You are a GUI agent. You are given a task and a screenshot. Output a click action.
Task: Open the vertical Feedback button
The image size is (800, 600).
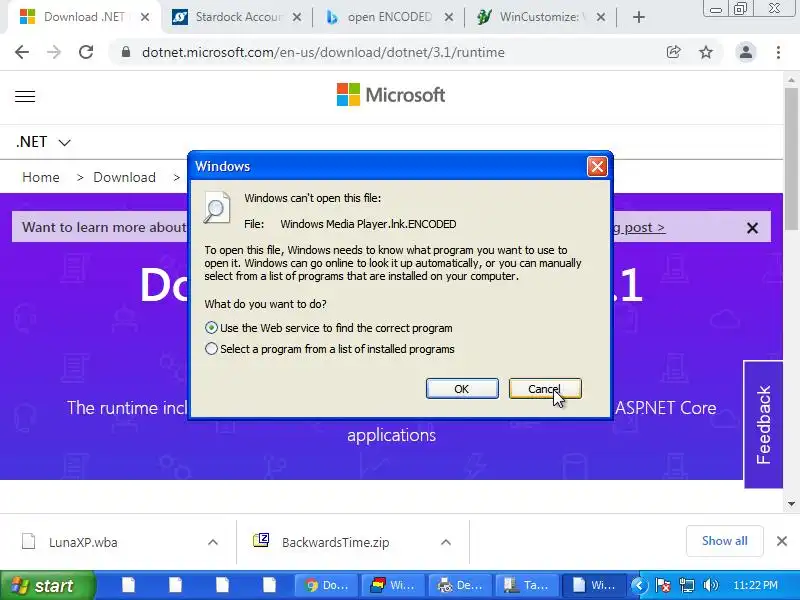pyautogui.click(x=763, y=424)
